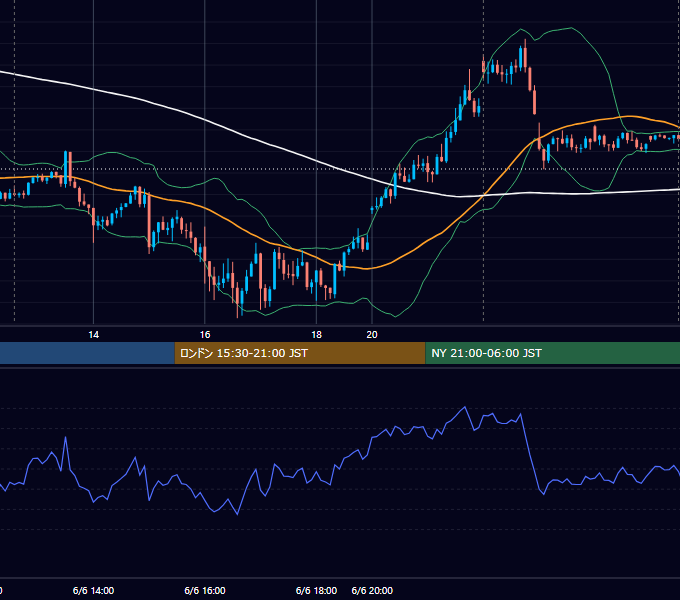Click the '6/6 14:00' indicator axis label
This screenshot has height=600, width=680.
[93, 590]
